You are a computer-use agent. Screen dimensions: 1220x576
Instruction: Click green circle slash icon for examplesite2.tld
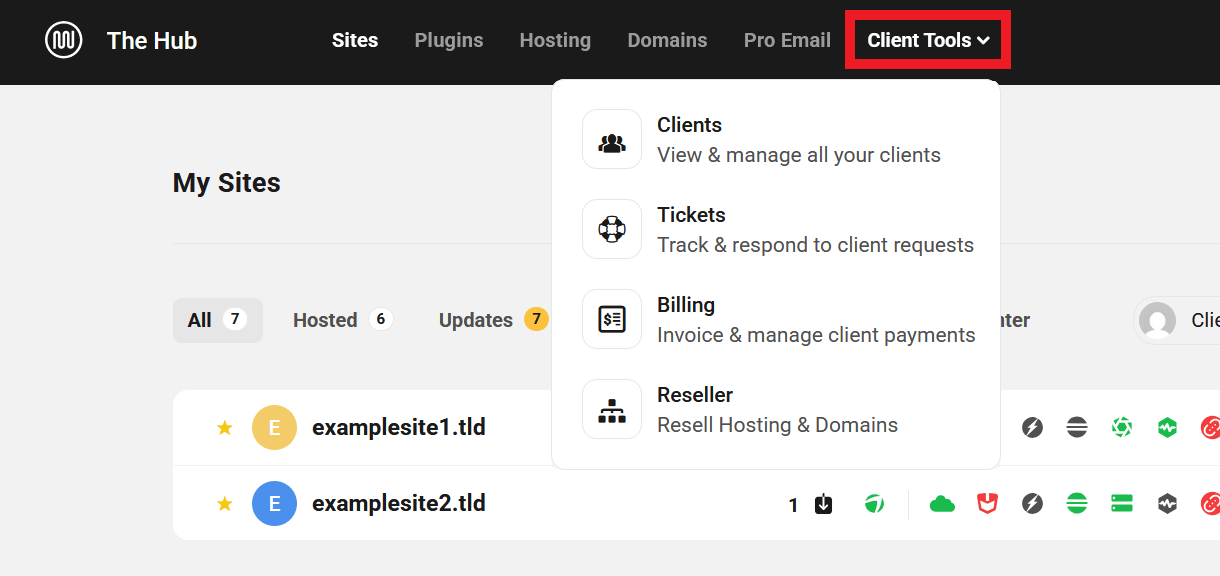coord(875,504)
